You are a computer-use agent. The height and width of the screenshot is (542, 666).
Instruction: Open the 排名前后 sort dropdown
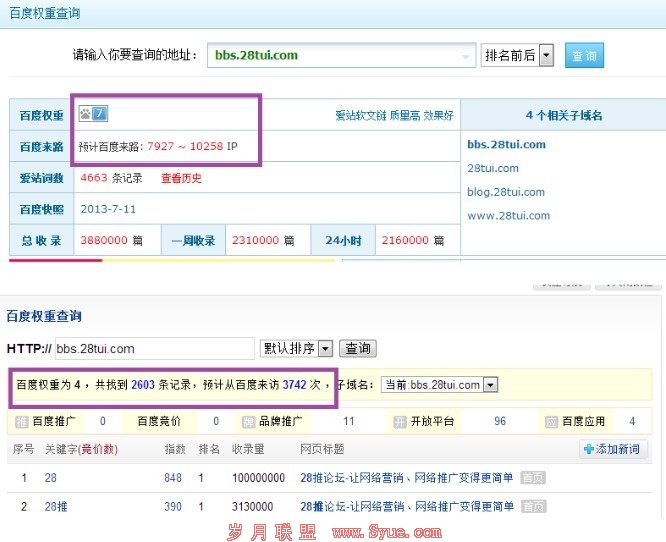tap(517, 55)
